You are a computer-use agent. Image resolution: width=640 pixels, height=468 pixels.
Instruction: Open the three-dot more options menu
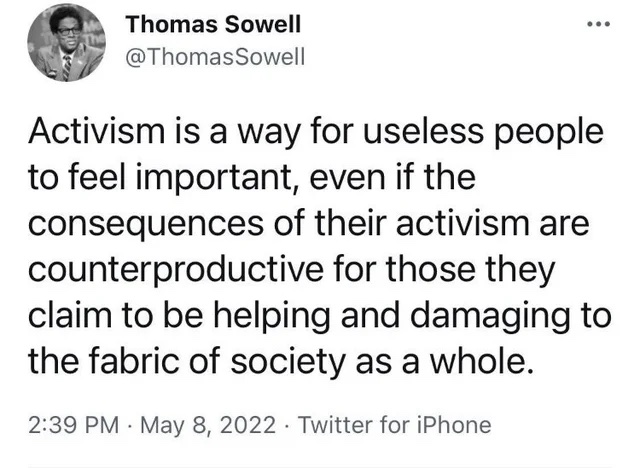point(599,24)
